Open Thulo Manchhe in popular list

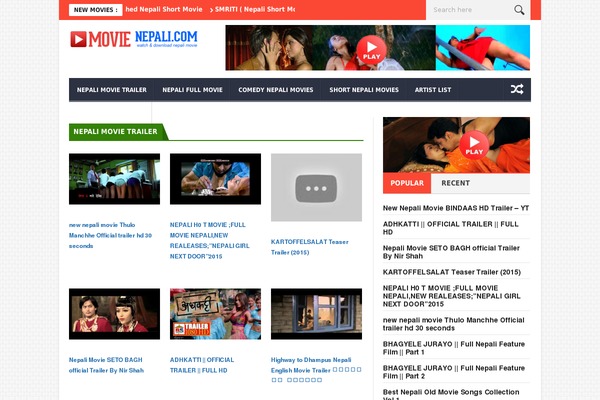point(453,324)
